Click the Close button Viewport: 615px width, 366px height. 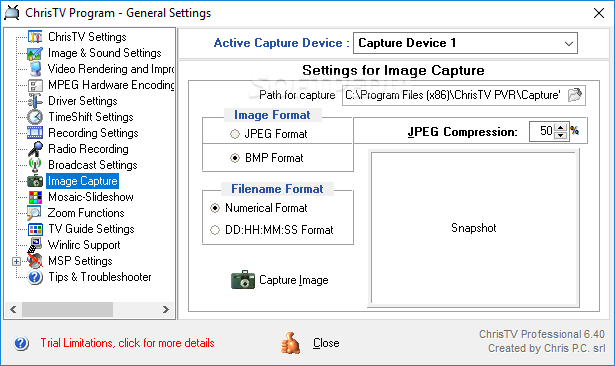[326, 343]
